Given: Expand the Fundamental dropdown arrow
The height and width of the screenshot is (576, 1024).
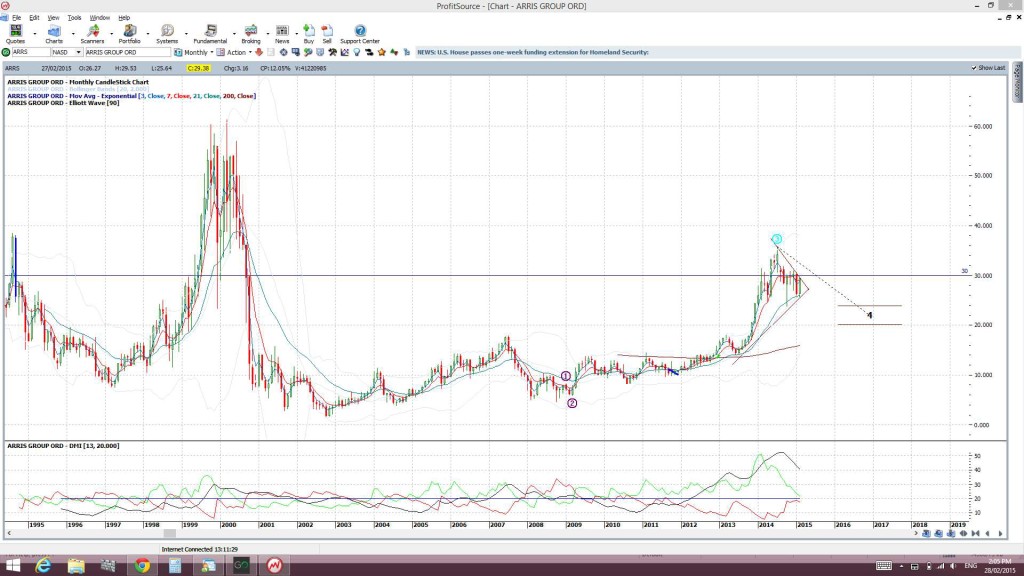Looking at the screenshot, I should 234,34.
